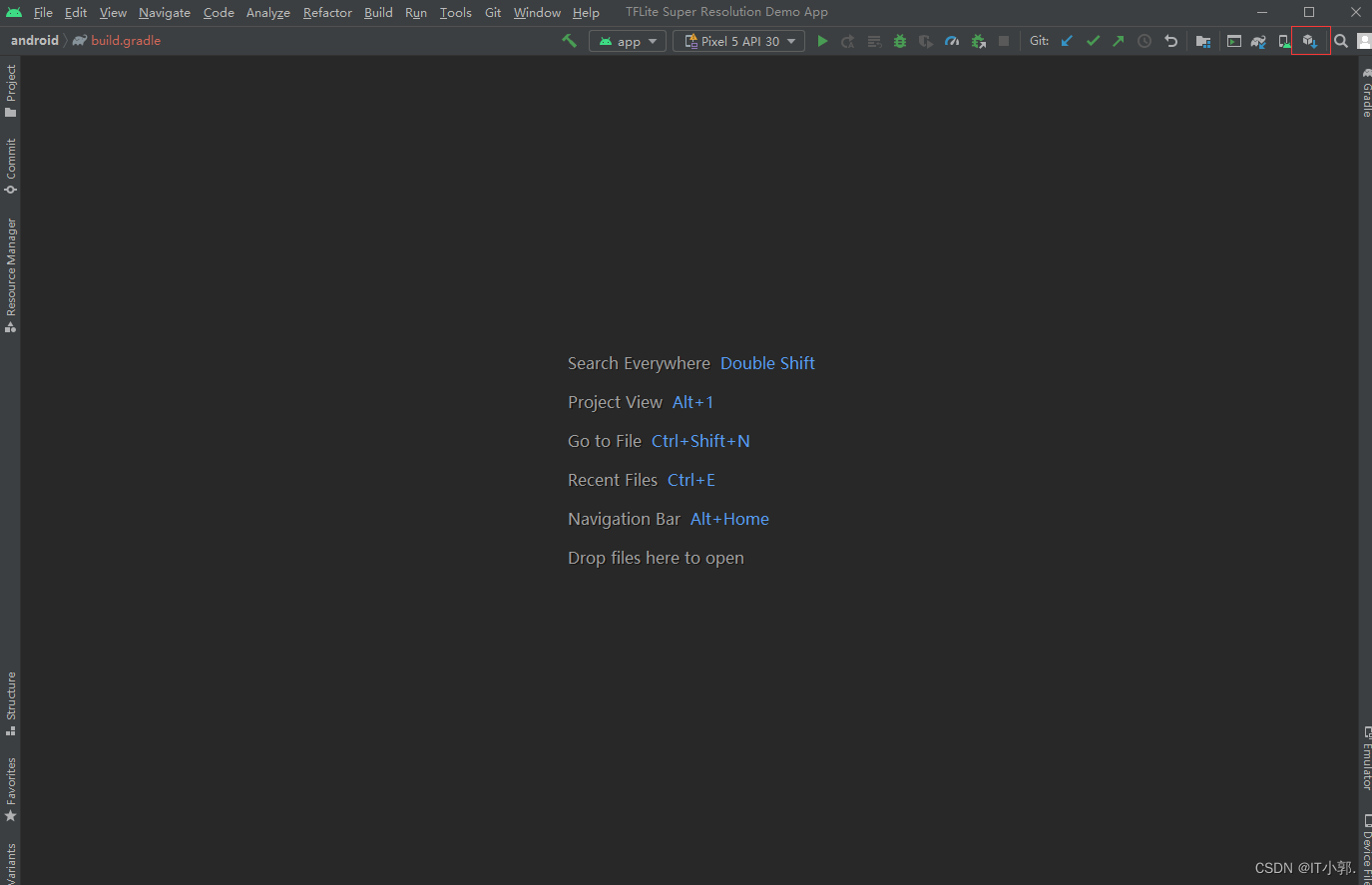Screen dimensions: 1372x885
Task: Click the build.gradle breadcrumb
Action: 117,41
